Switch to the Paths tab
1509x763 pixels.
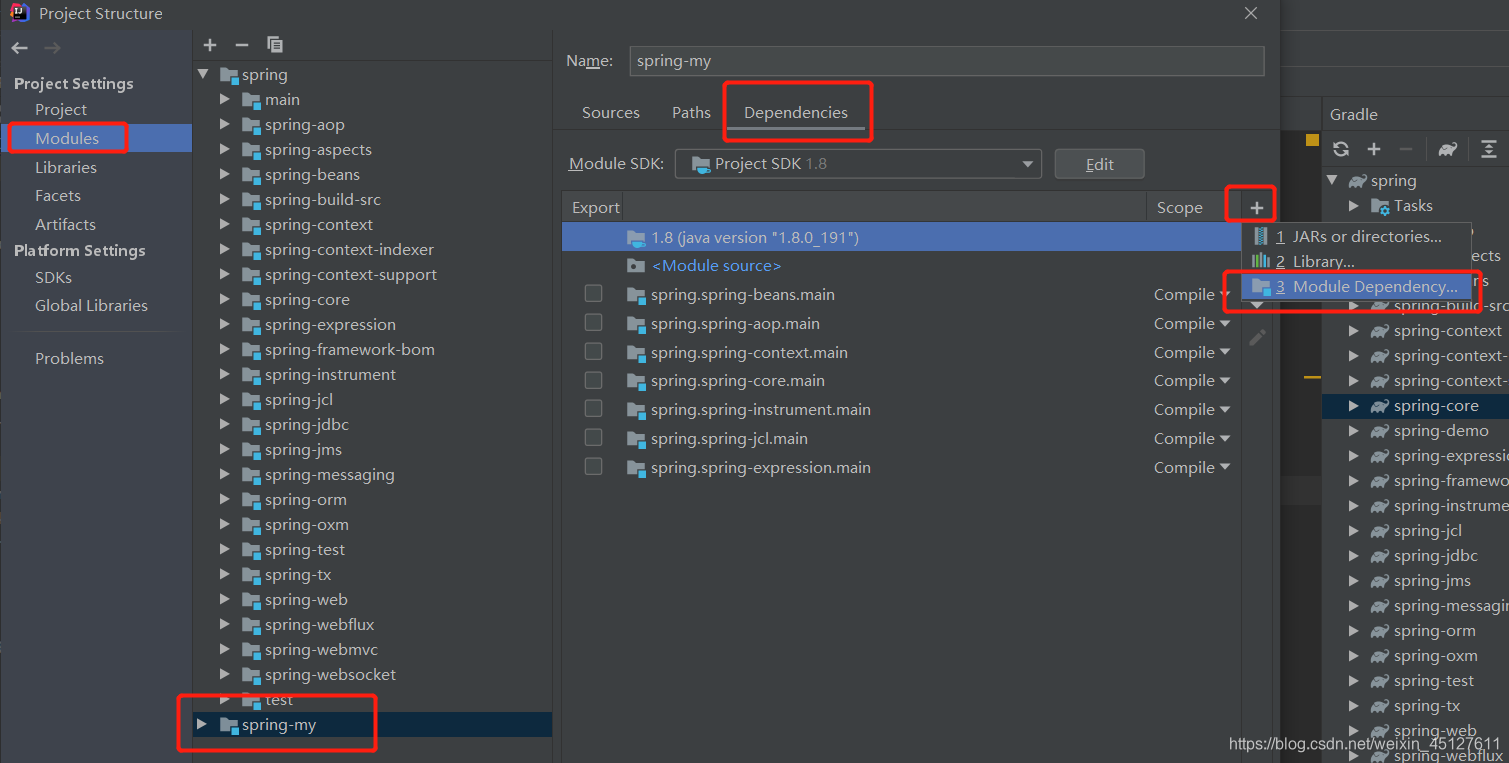tap(691, 113)
